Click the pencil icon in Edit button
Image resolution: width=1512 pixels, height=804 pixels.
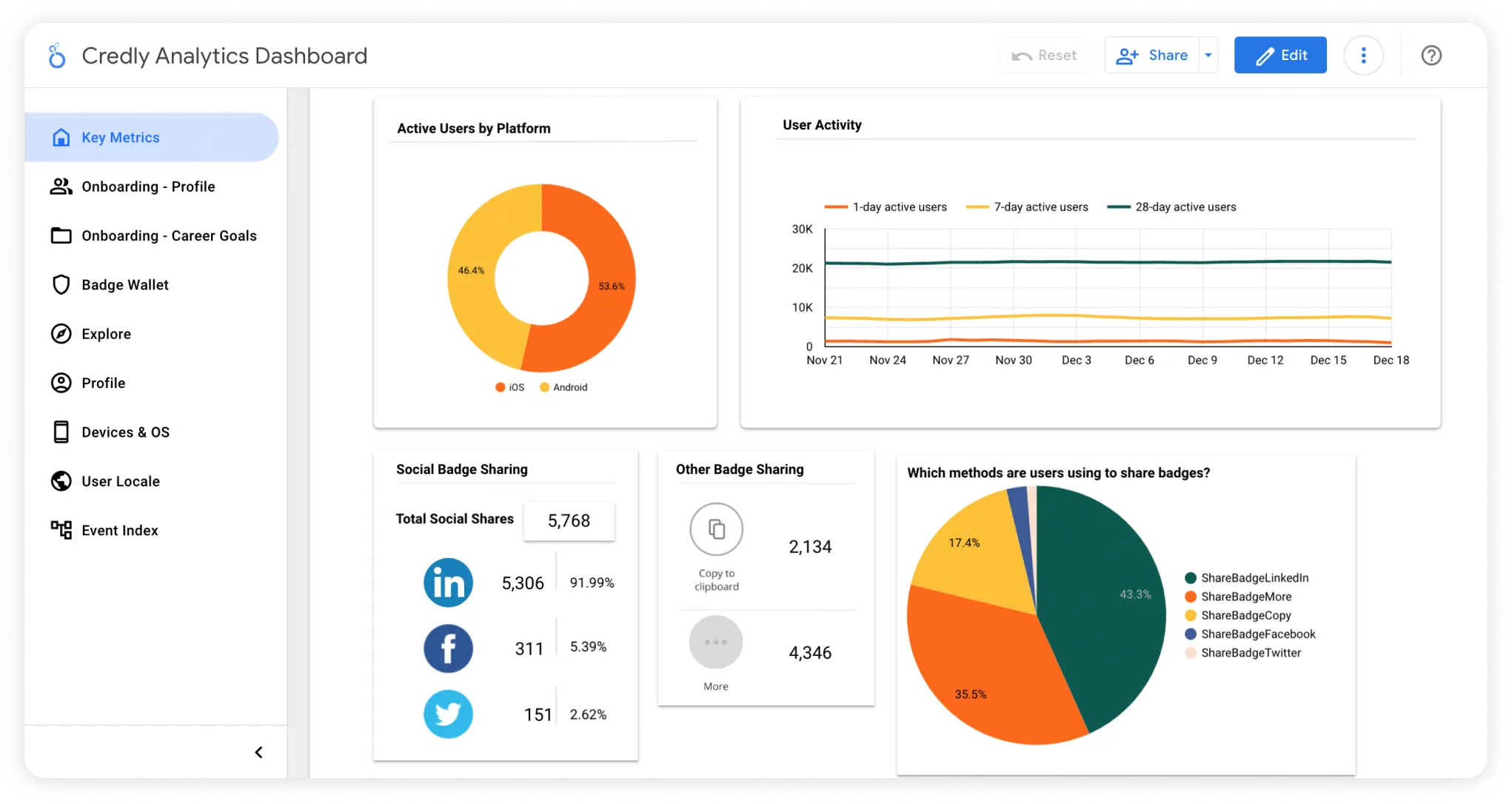click(1265, 56)
